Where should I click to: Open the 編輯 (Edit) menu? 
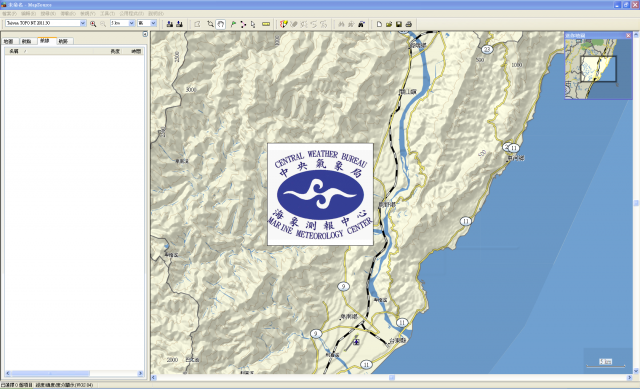point(29,14)
